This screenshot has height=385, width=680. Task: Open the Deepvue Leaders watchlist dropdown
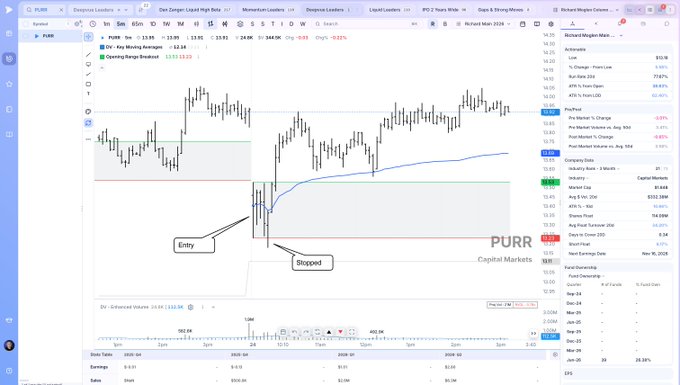click(x=126, y=10)
